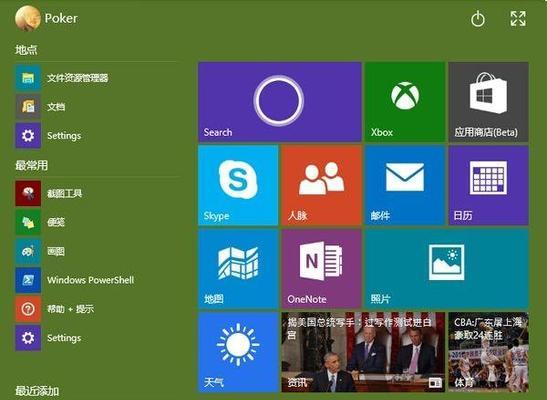Launch the 截图工具 snipping tool icon

(28, 193)
